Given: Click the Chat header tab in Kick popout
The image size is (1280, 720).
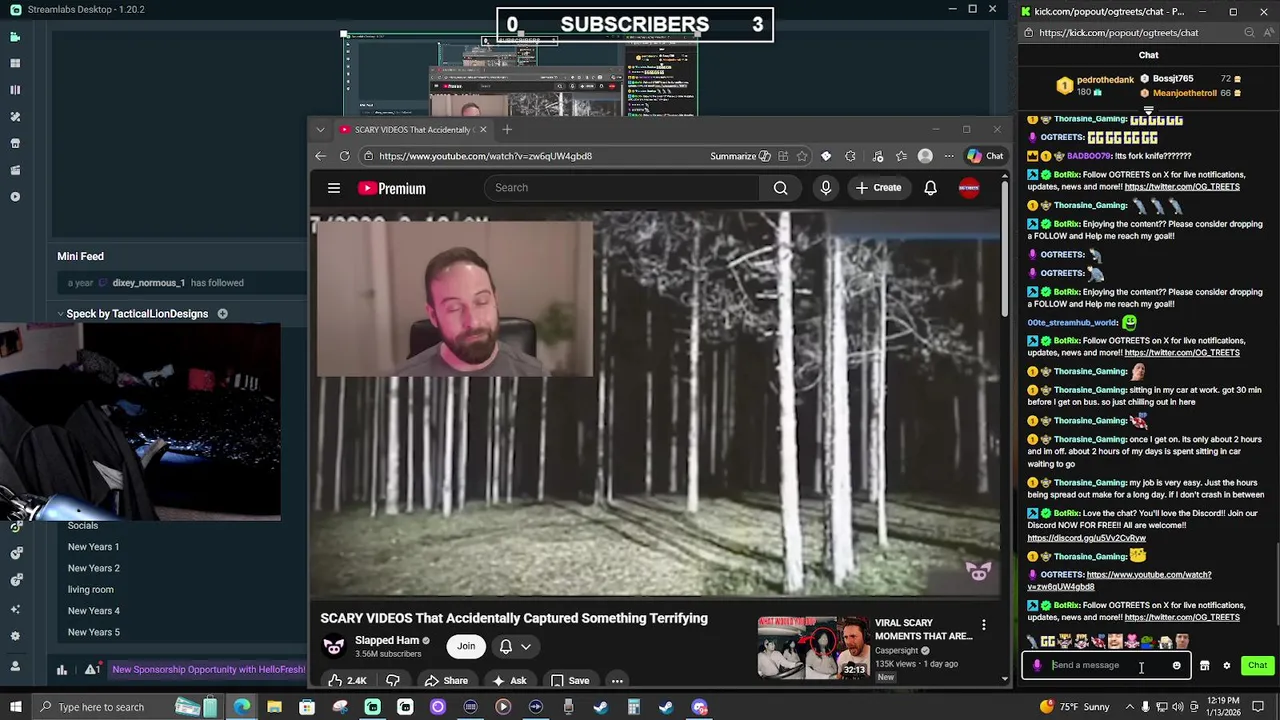Looking at the screenshot, I should (1148, 55).
